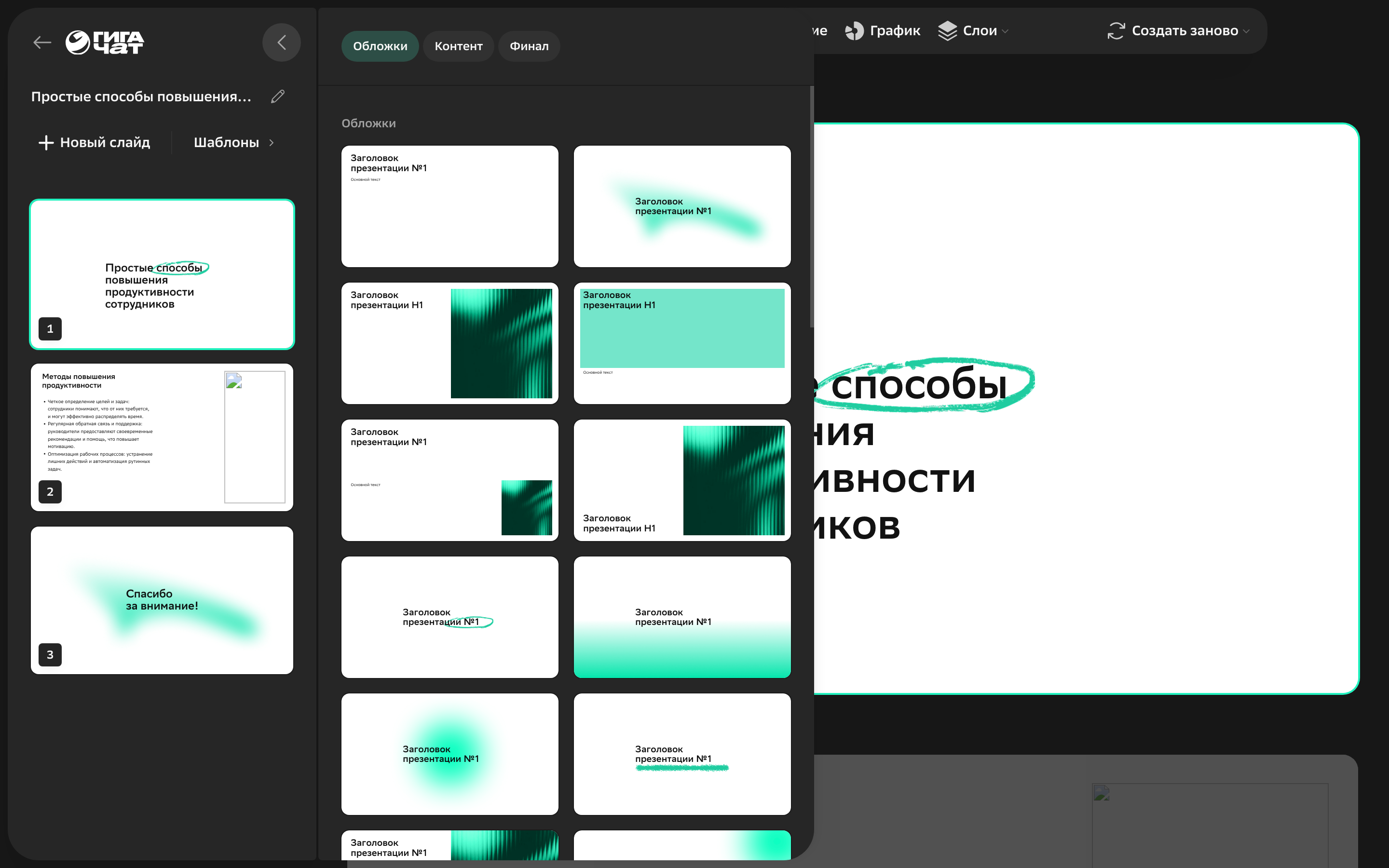This screenshot has width=1389, height=868.
Task: Choose the H1 cover with dark green image right
Action: click(x=450, y=343)
